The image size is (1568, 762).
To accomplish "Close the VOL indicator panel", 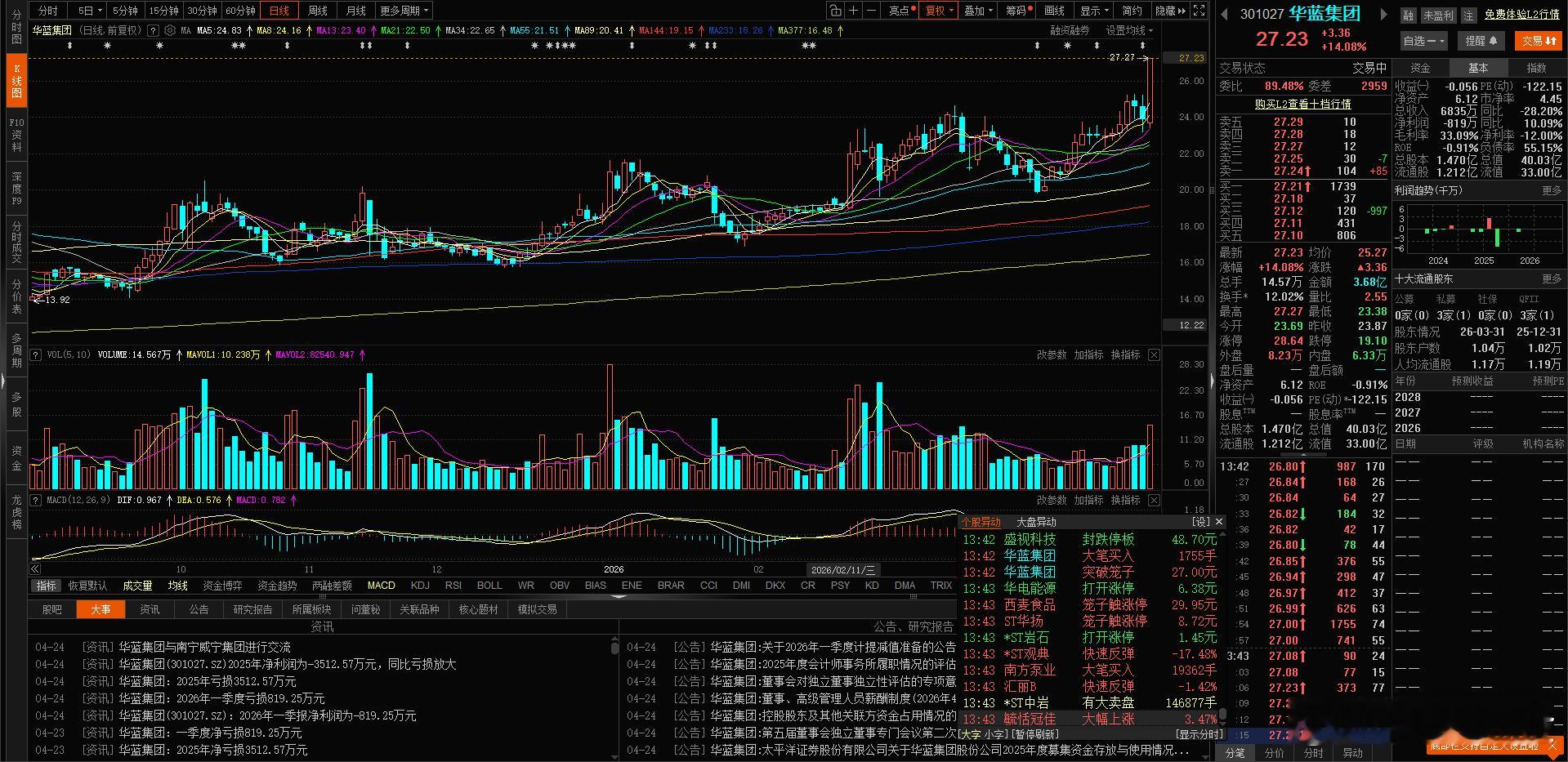I will 1154,354.
